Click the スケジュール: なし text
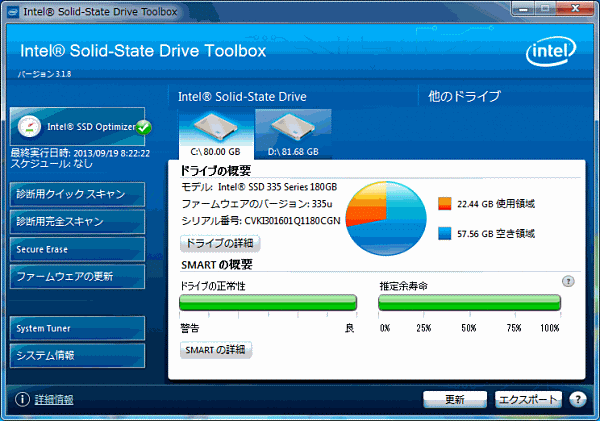 pos(52,164)
